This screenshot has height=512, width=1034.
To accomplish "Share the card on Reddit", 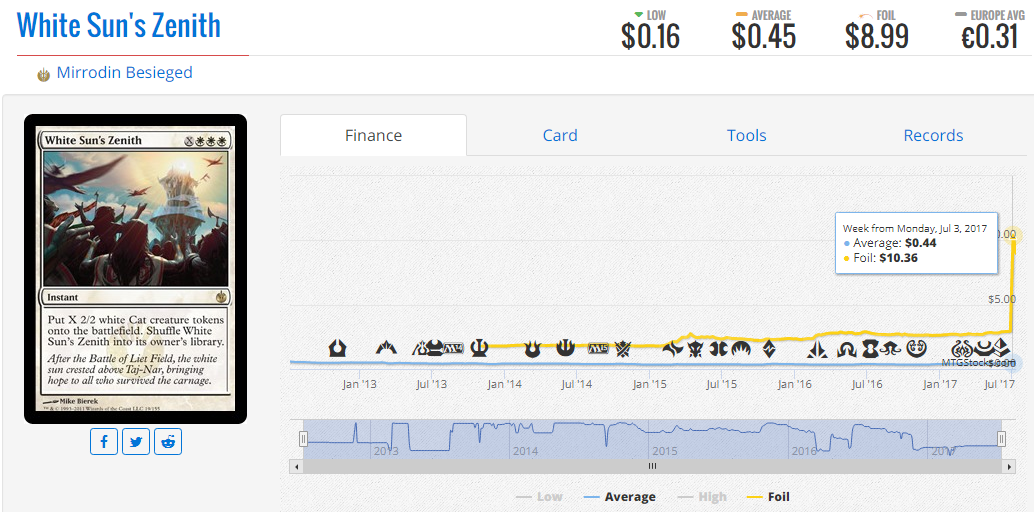I will (168, 441).
